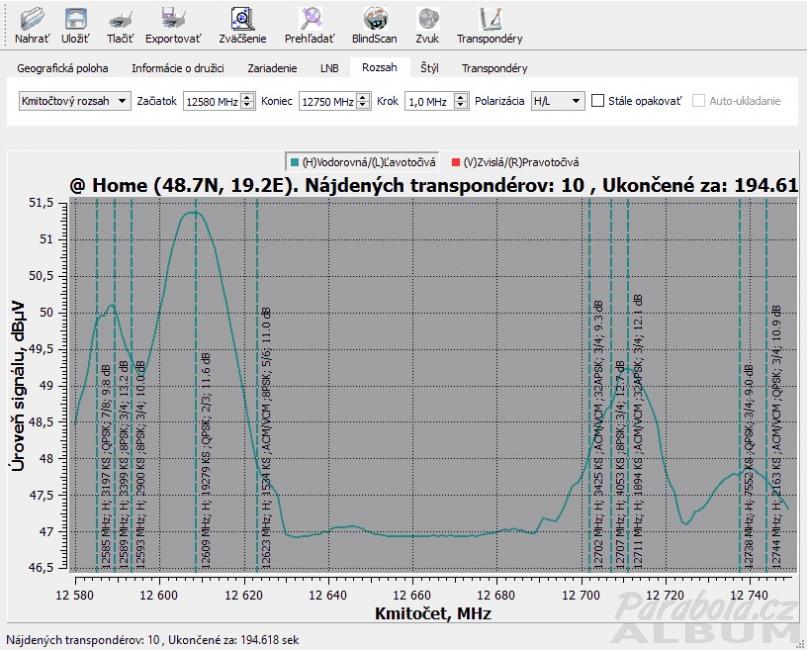Open Transpondéry from the top toolbar

[489, 25]
